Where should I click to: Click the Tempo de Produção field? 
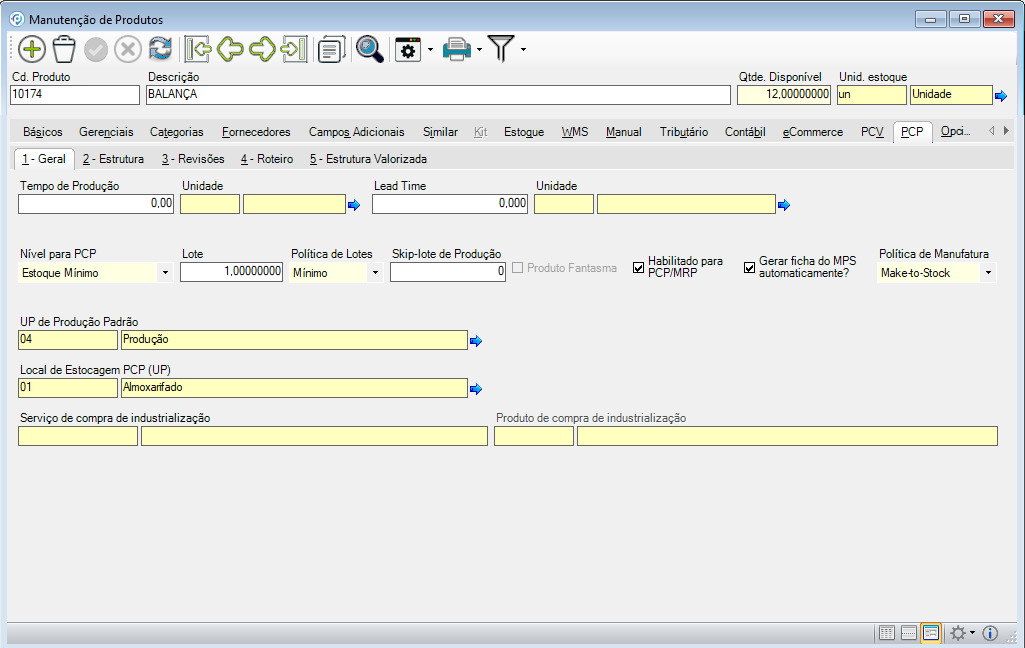(96, 204)
